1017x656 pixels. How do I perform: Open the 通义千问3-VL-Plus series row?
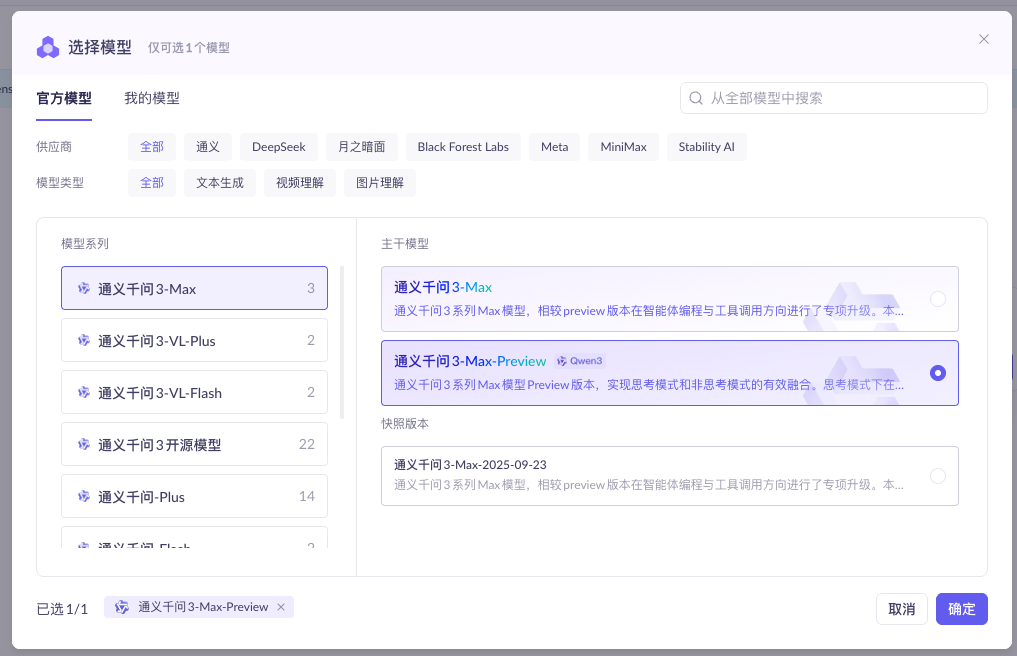pyautogui.click(x=194, y=340)
